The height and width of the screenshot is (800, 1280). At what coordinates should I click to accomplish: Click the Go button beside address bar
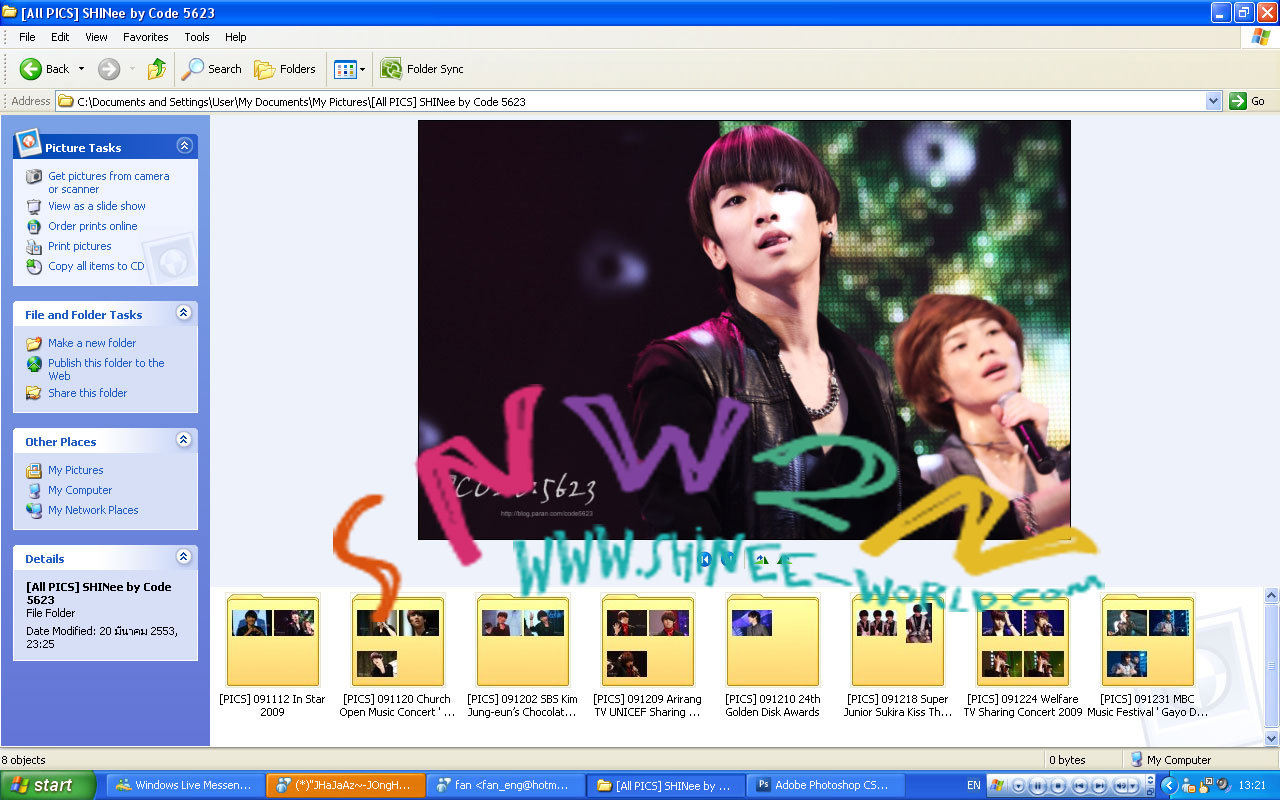pyautogui.click(x=1248, y=101)
